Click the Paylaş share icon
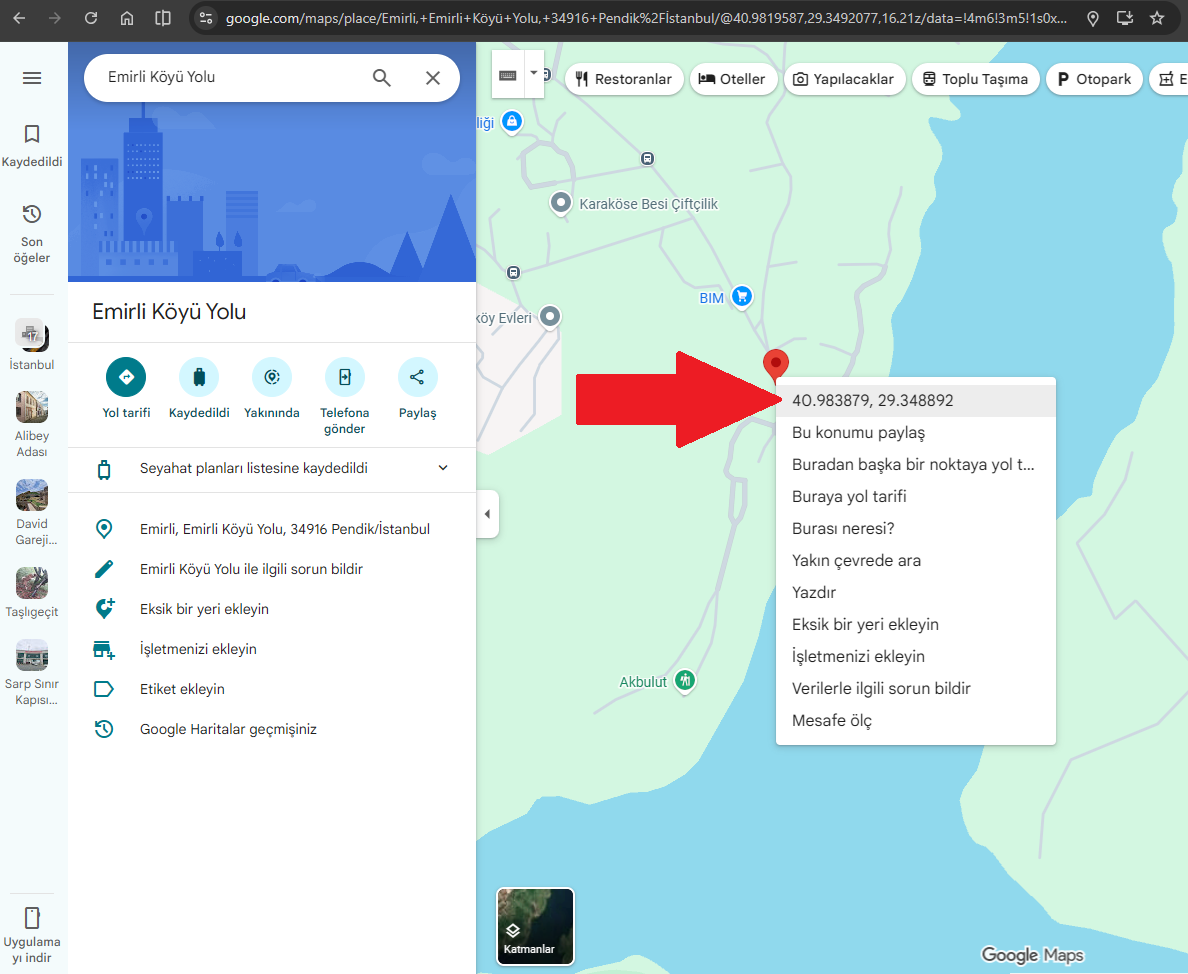Screen dimensions: 1188x974 pos(417,377)
